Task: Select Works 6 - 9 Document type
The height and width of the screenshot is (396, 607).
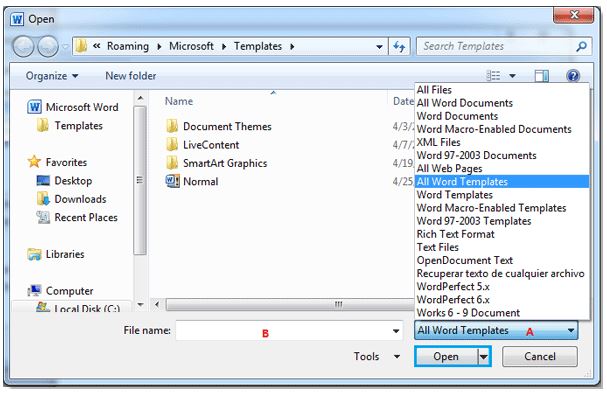Action: pos(502,313)
